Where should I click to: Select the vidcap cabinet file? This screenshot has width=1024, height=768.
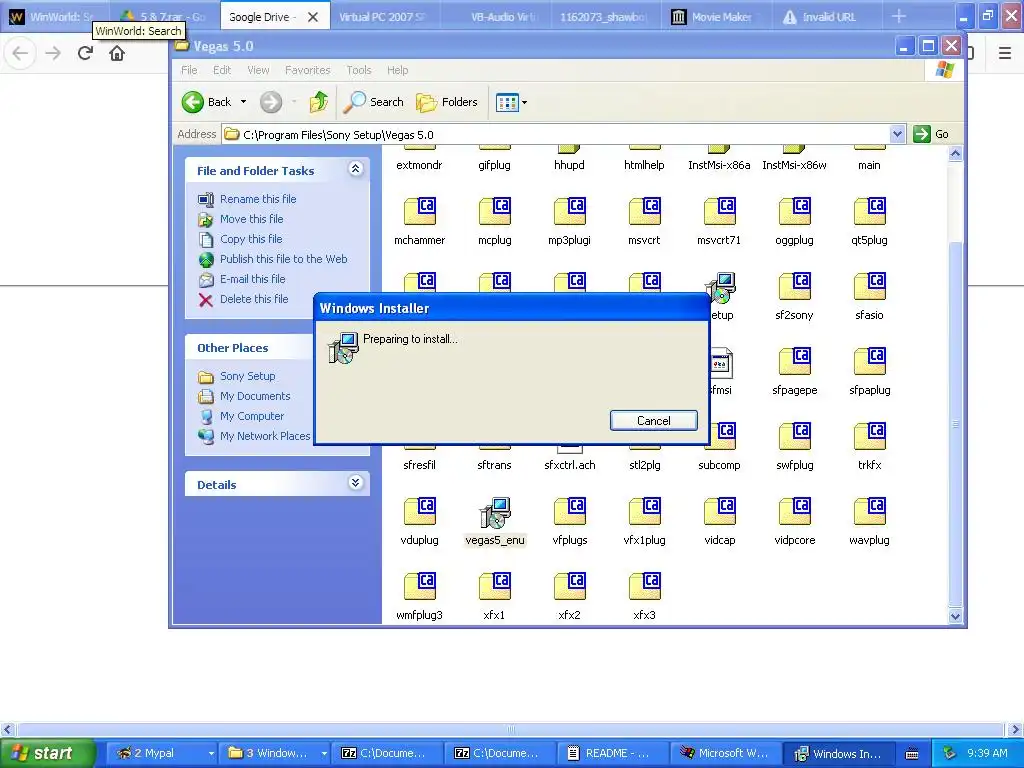(x=719, y=522)
